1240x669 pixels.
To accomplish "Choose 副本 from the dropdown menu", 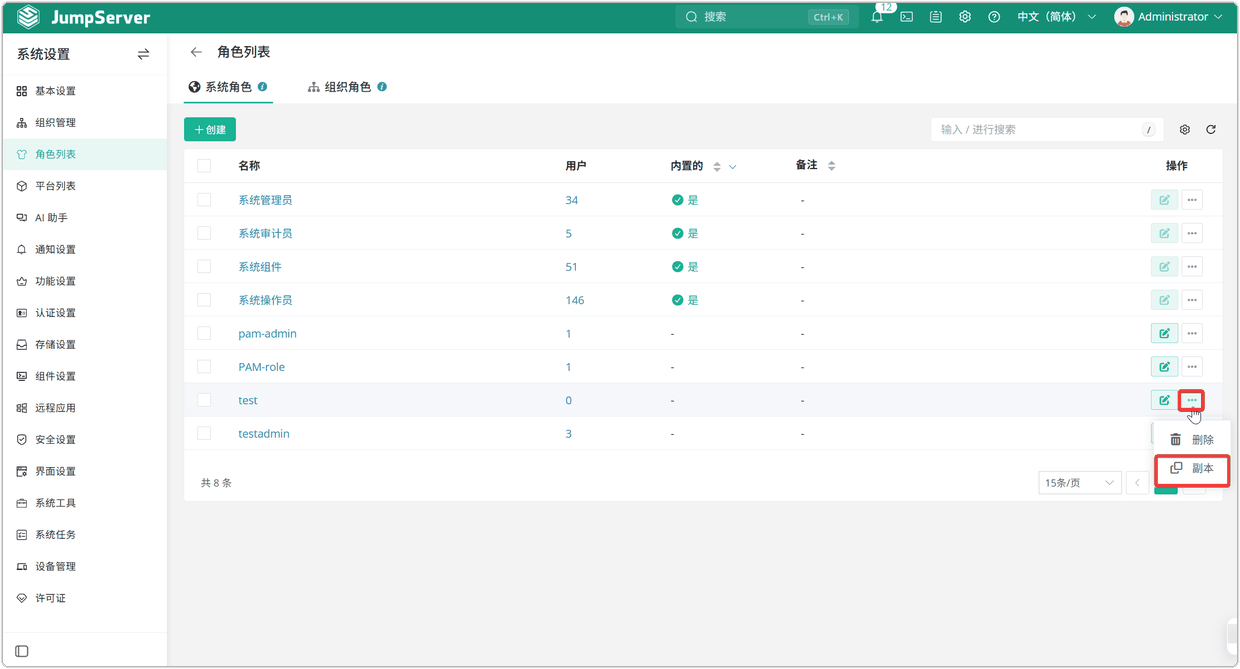I will [x=1192, y=468].
